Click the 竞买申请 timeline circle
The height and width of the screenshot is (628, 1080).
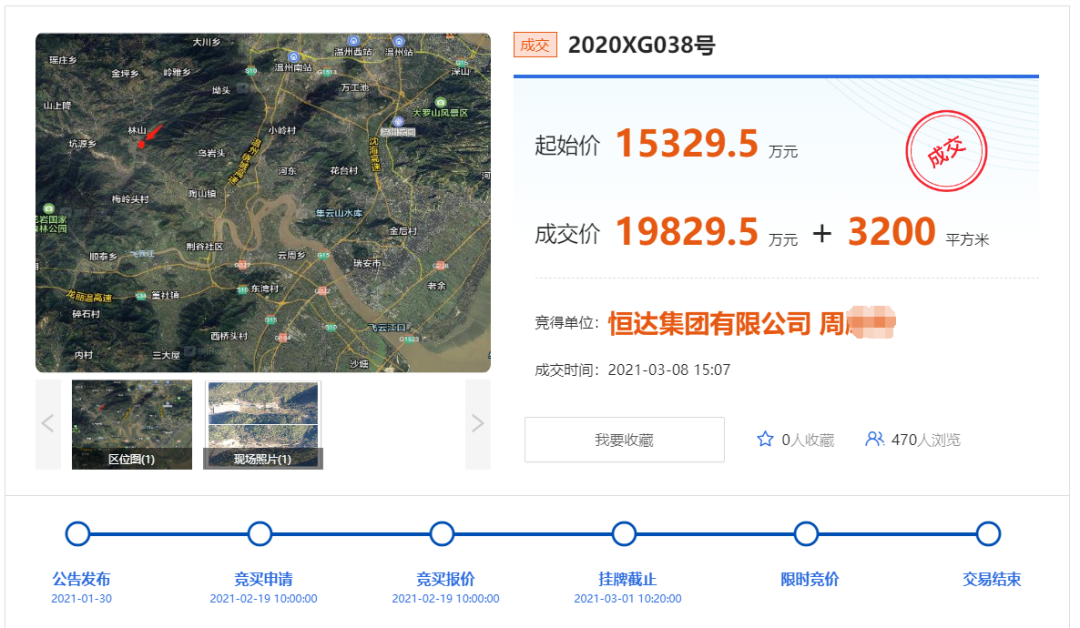pyautogui.click(x=260, y=534)
